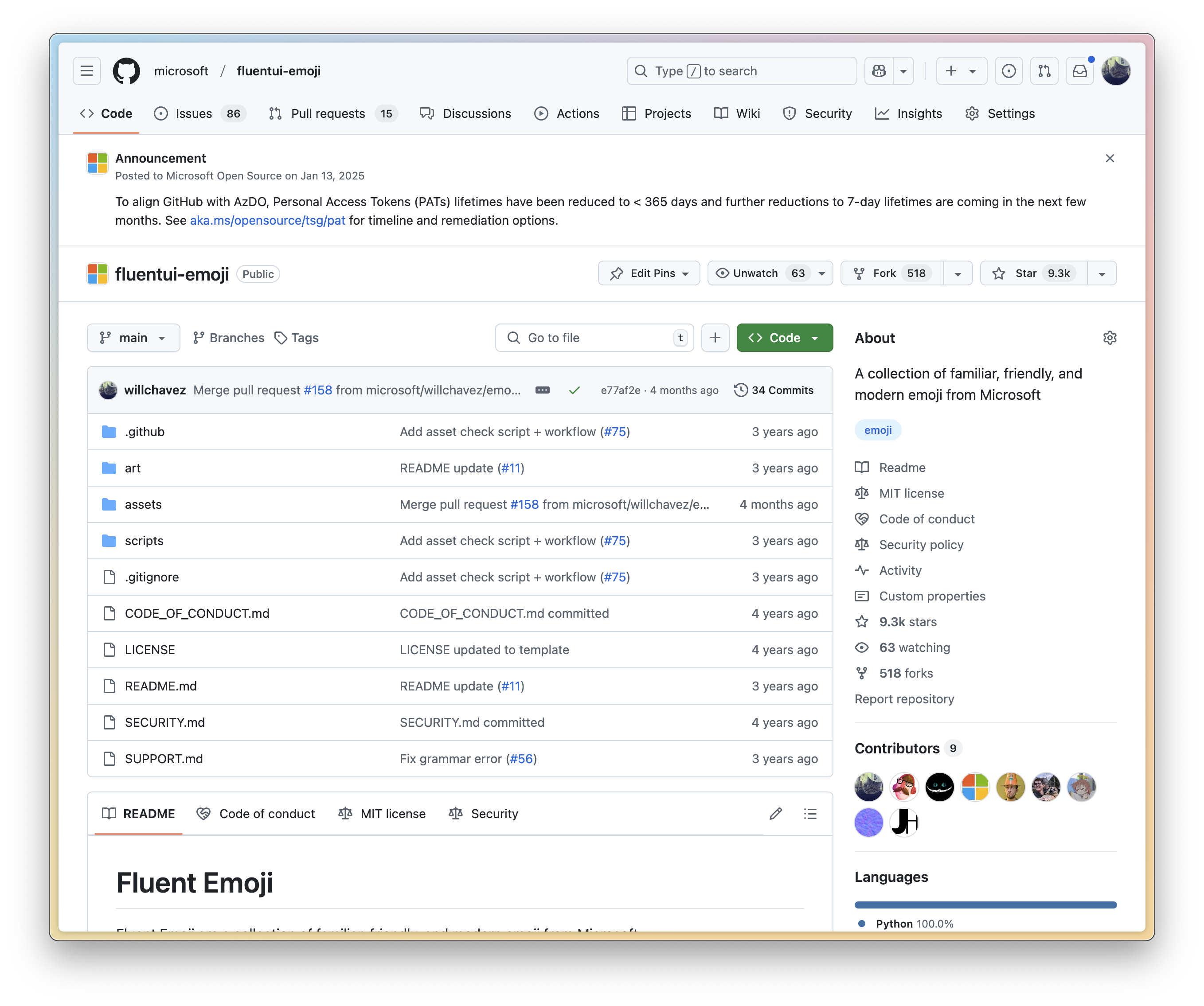Click Report repository link

pyautogui.click(x=904, y=699)
